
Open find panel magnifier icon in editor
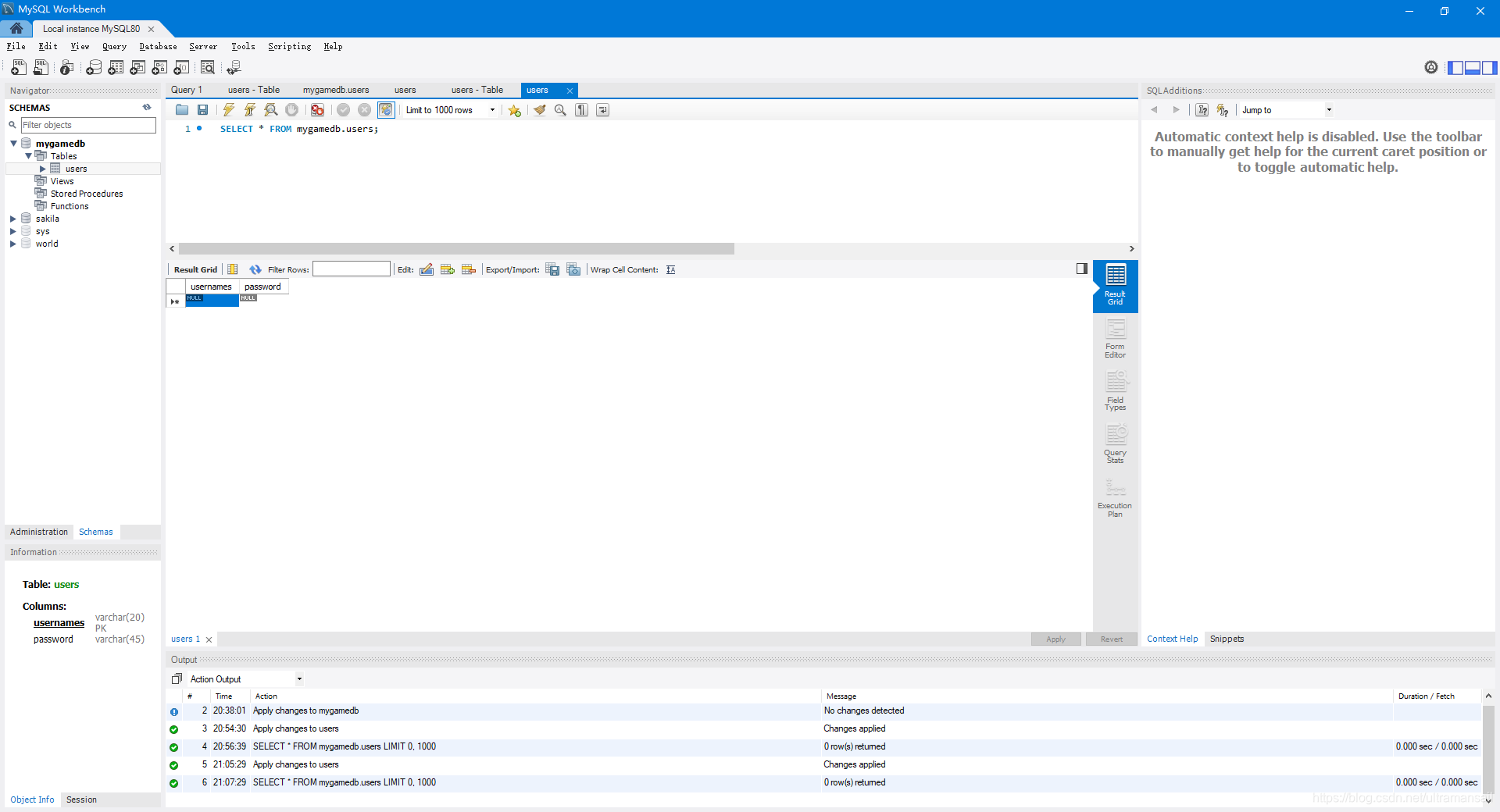pyautogui.click(x=560, y=110)
